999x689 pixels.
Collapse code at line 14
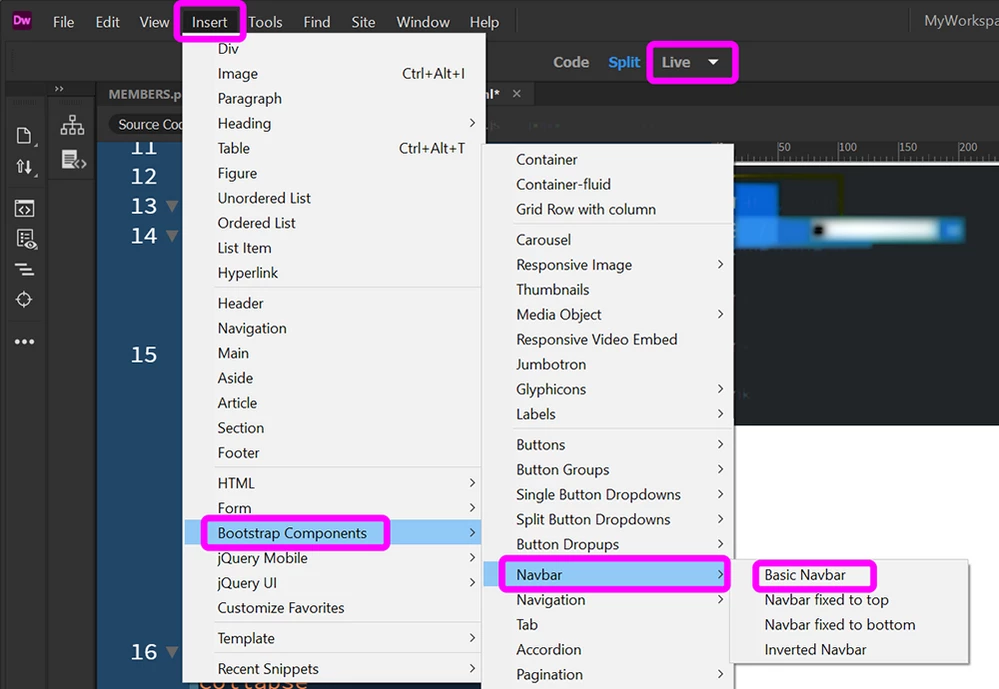(171, 236)
